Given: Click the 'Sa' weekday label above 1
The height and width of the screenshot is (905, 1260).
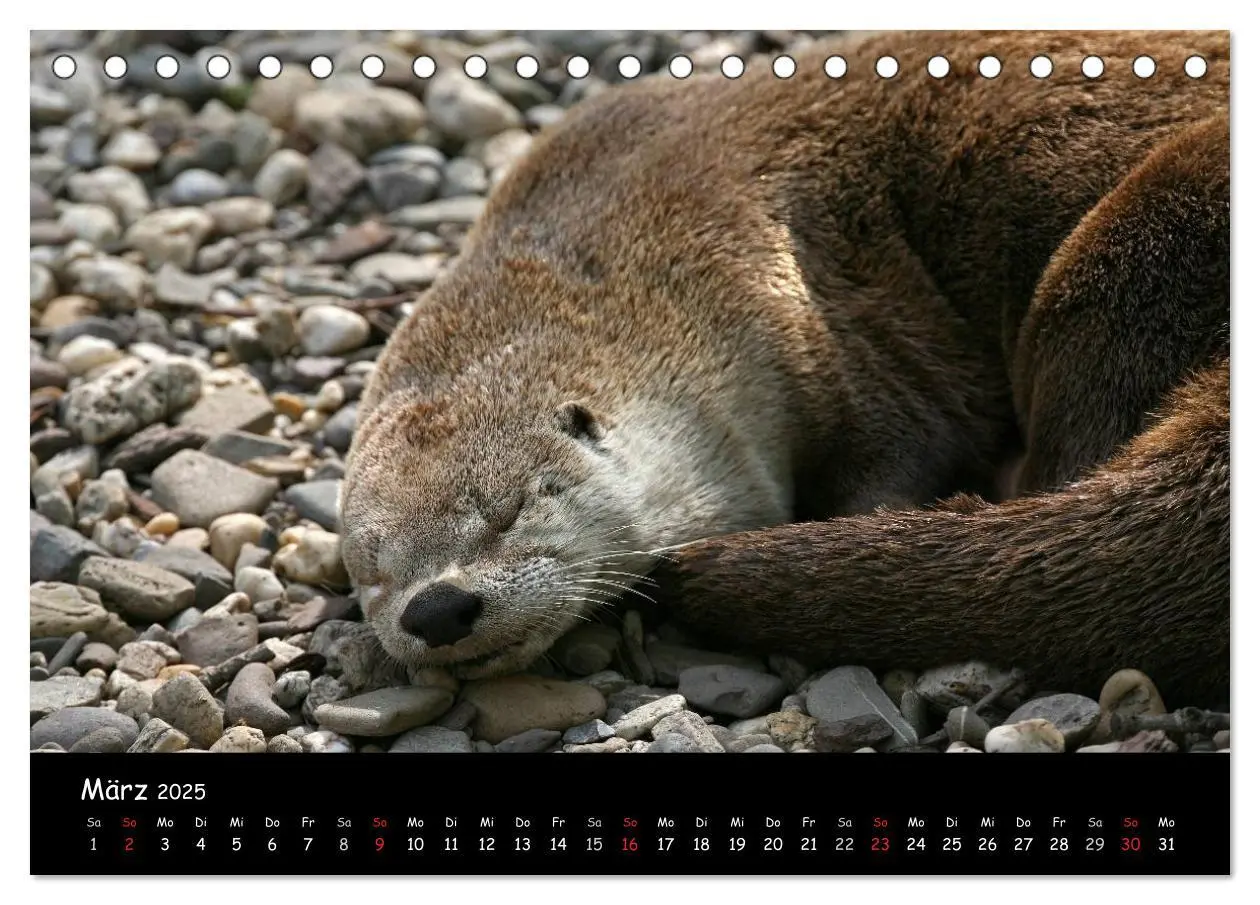Looking at the screenshot, I should point(94,822).
